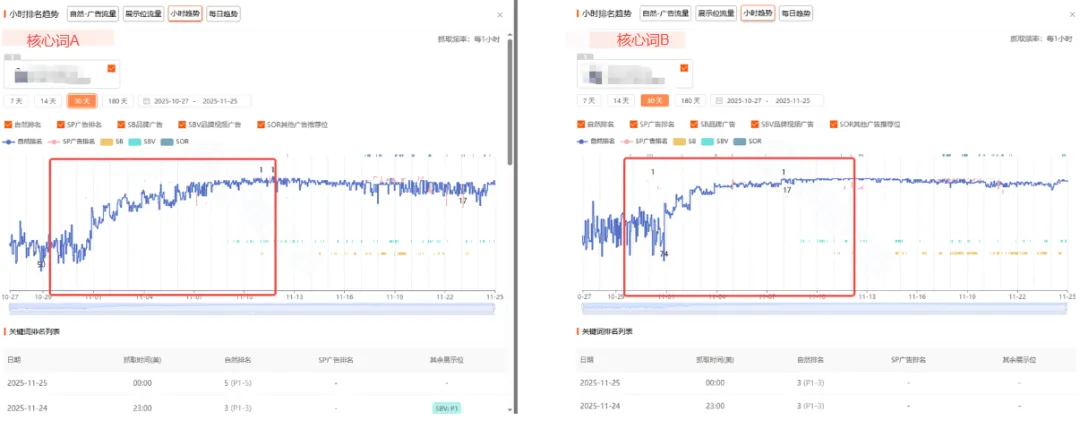This screenshot has height=429, width=1080.
Task: Edit end date 2025-11-25 in 核心词B panel
Action: tap(793, 101)
